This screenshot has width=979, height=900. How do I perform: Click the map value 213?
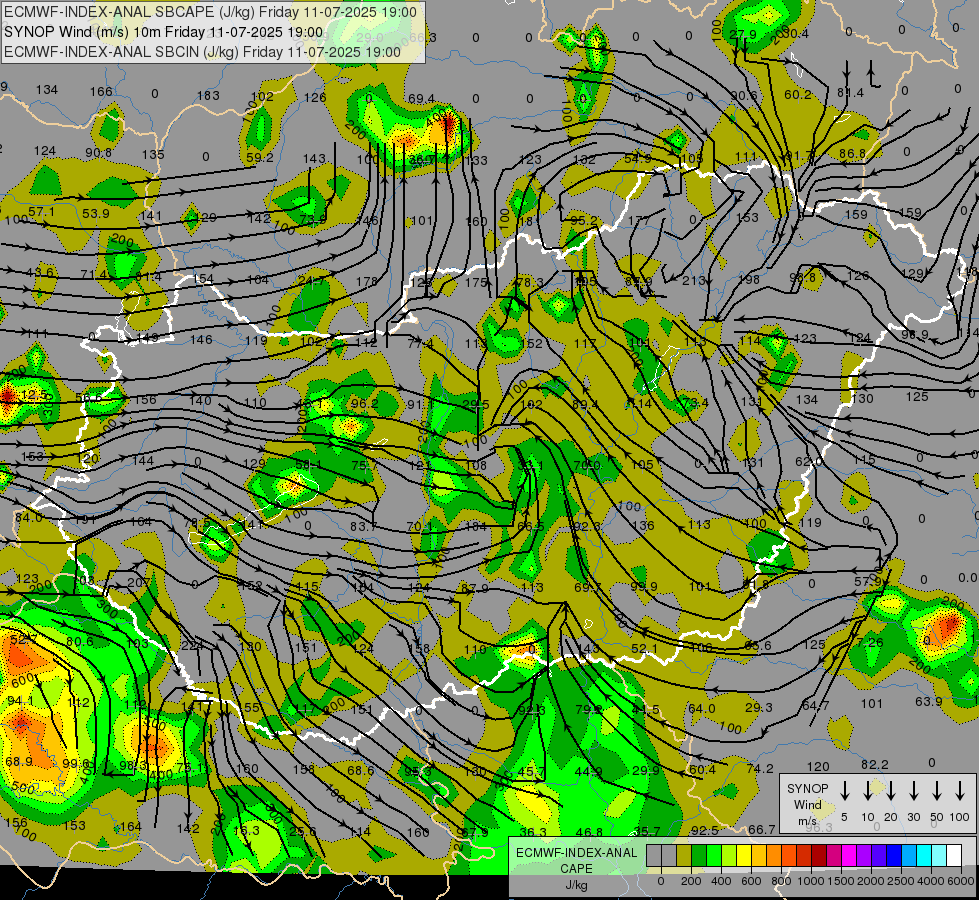pyautogui.click(x=694, y=280)
